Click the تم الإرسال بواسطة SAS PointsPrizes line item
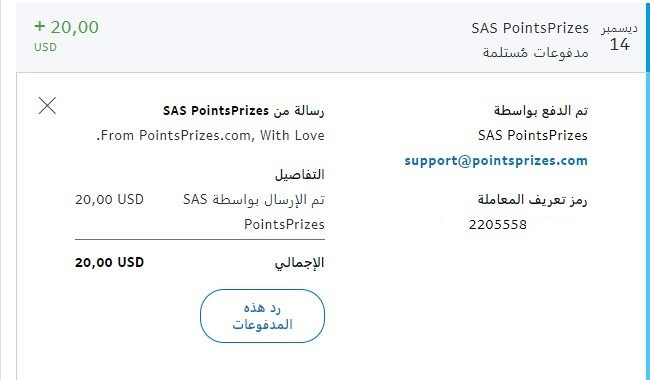Viewport: 650px width, 380px height. click(x=254, y=212)
